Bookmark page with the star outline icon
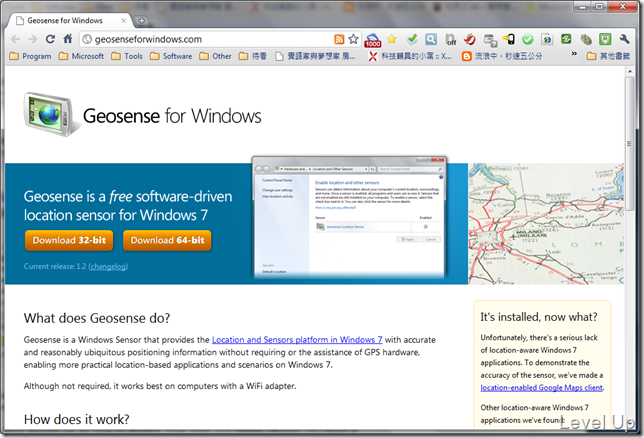Viewport: 644px width, 438px height. [353, 39]
